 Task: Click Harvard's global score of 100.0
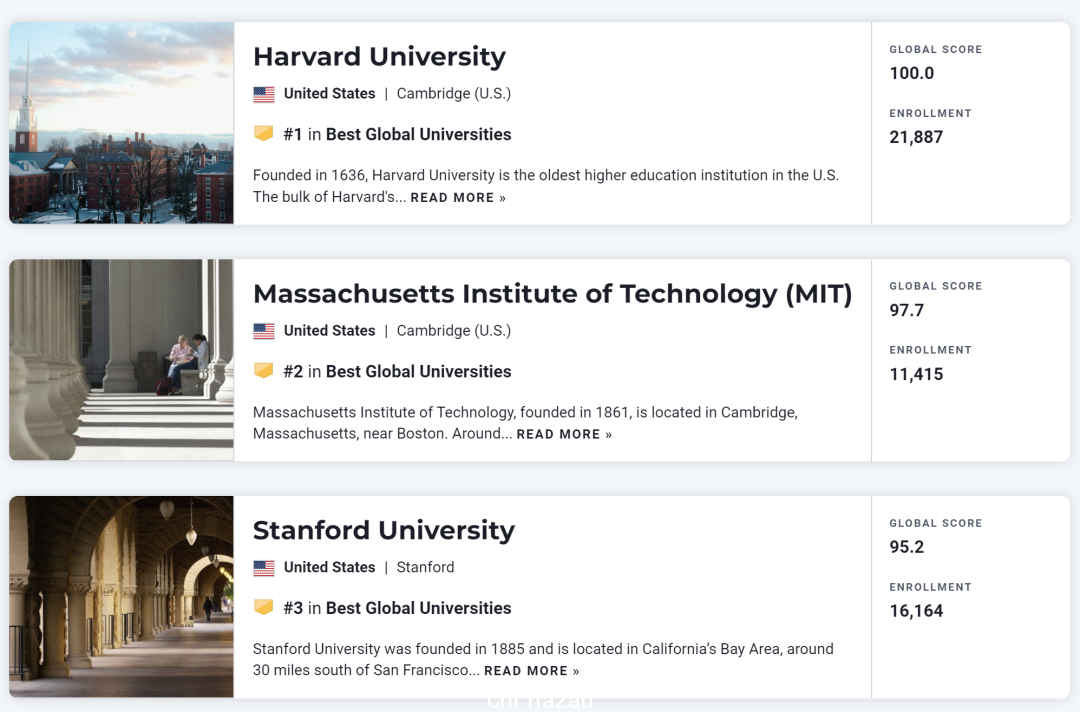911,73
